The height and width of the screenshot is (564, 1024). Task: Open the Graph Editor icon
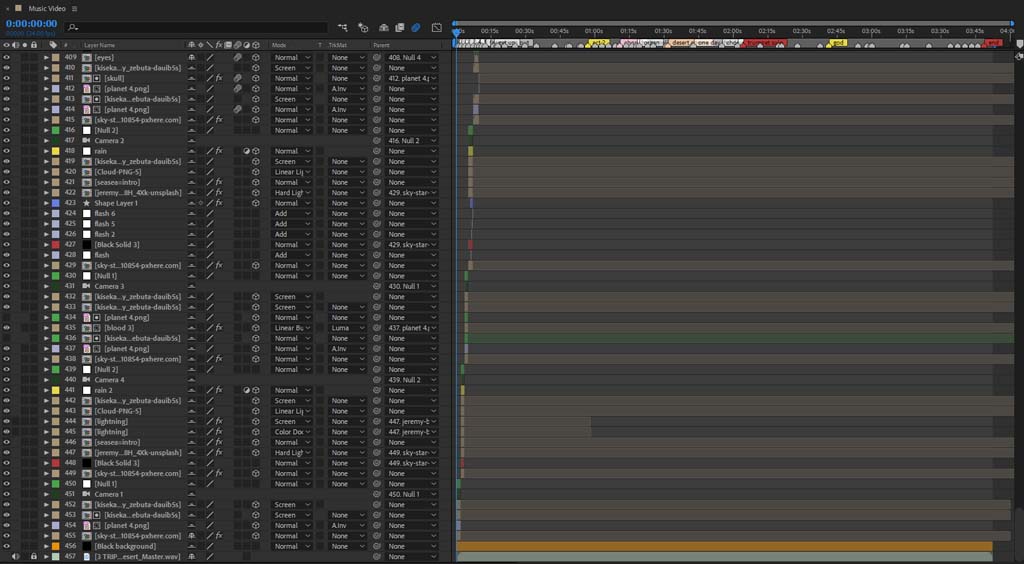click(437, 27)
